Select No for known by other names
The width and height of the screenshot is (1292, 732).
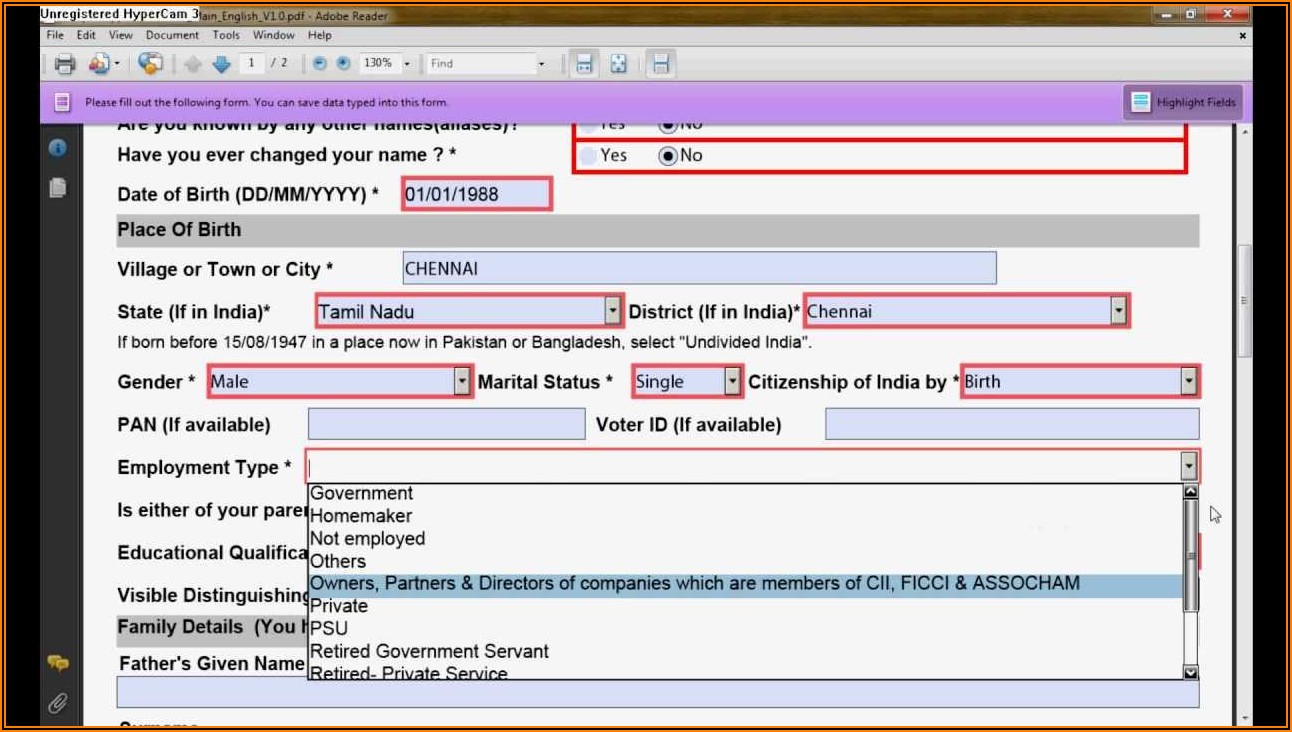pos(668,125)
